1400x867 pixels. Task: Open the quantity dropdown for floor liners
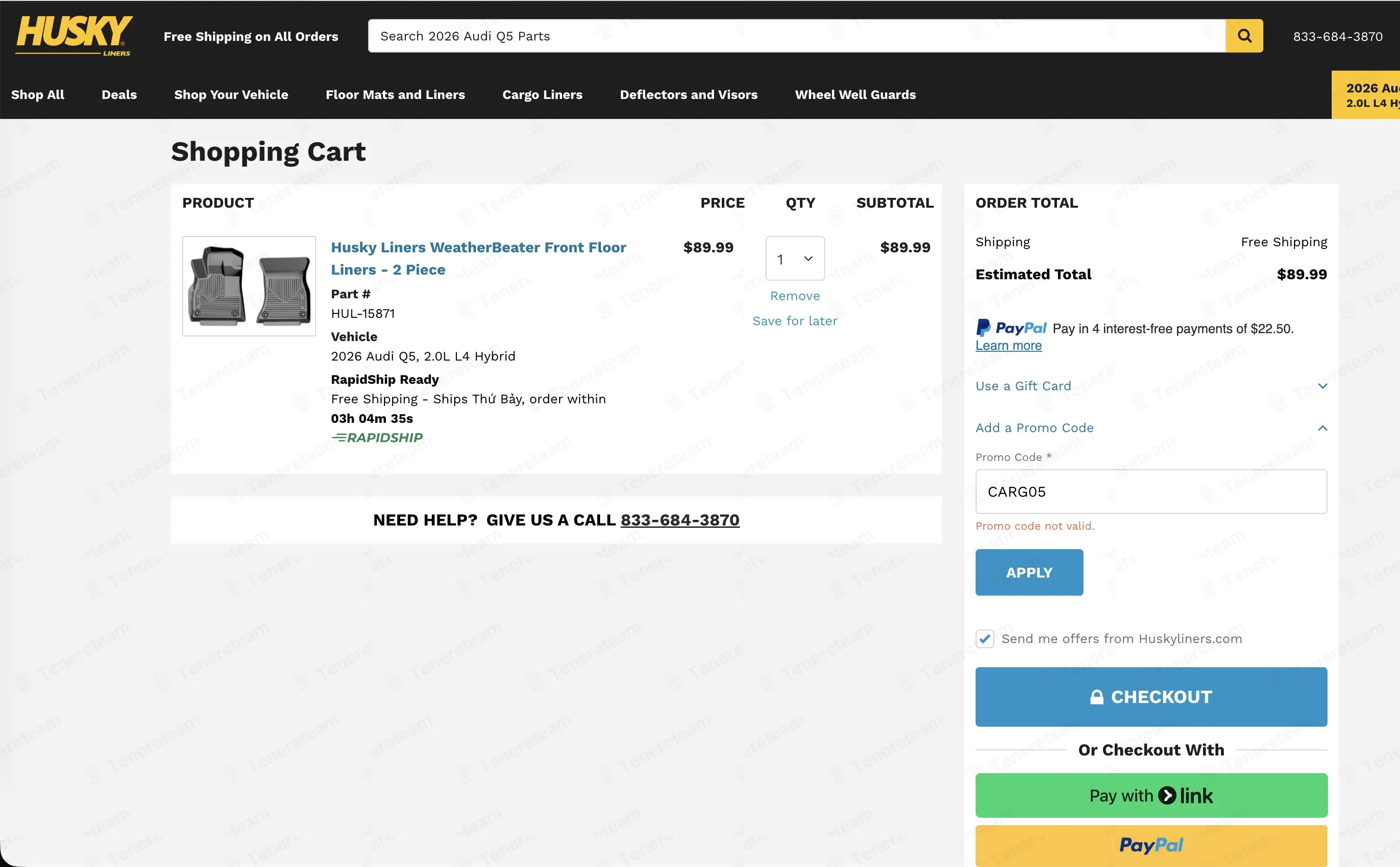coord(795,259)
